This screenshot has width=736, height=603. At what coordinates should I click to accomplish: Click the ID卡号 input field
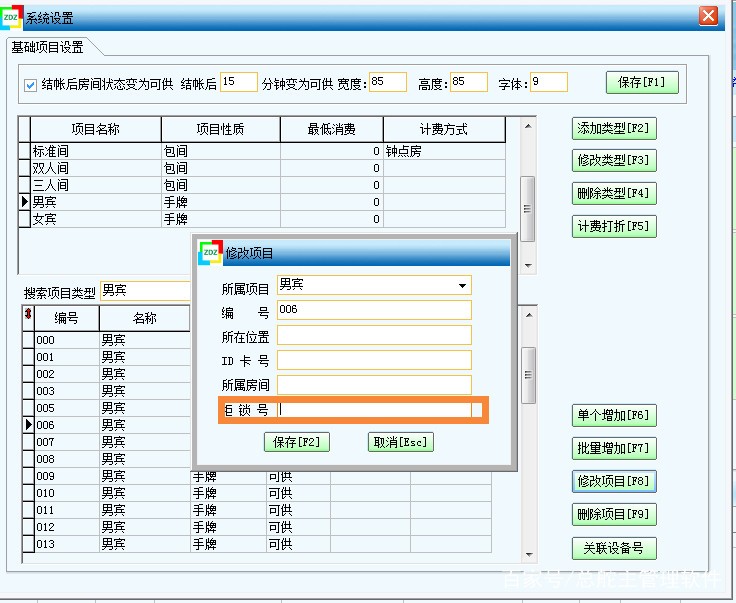coord(374,360)
